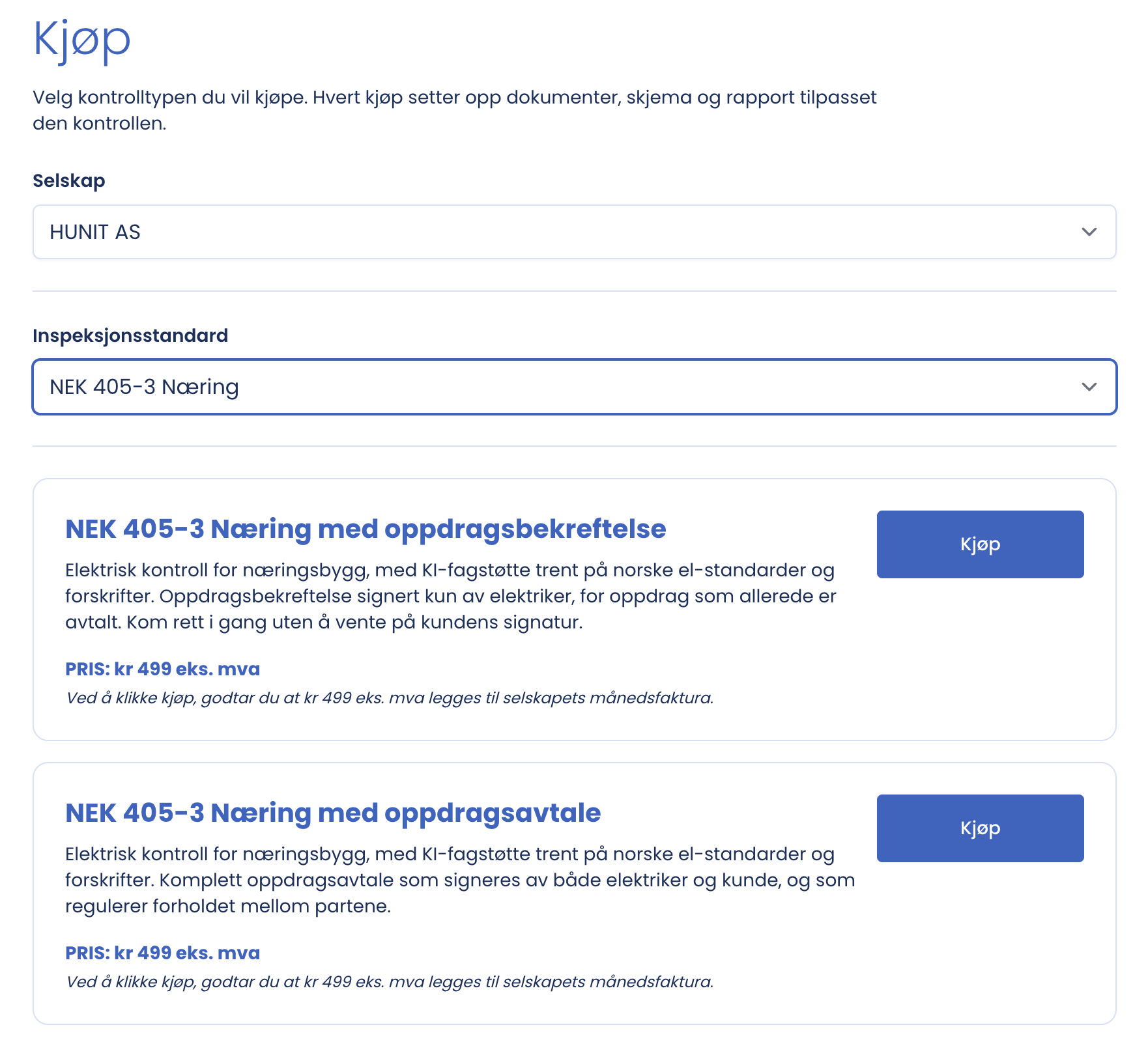The height and width of the screenshot is (1055, 1148).
Task: Click the månedsfaktura notice in the oppdragsavtale card
Action: 390,982
